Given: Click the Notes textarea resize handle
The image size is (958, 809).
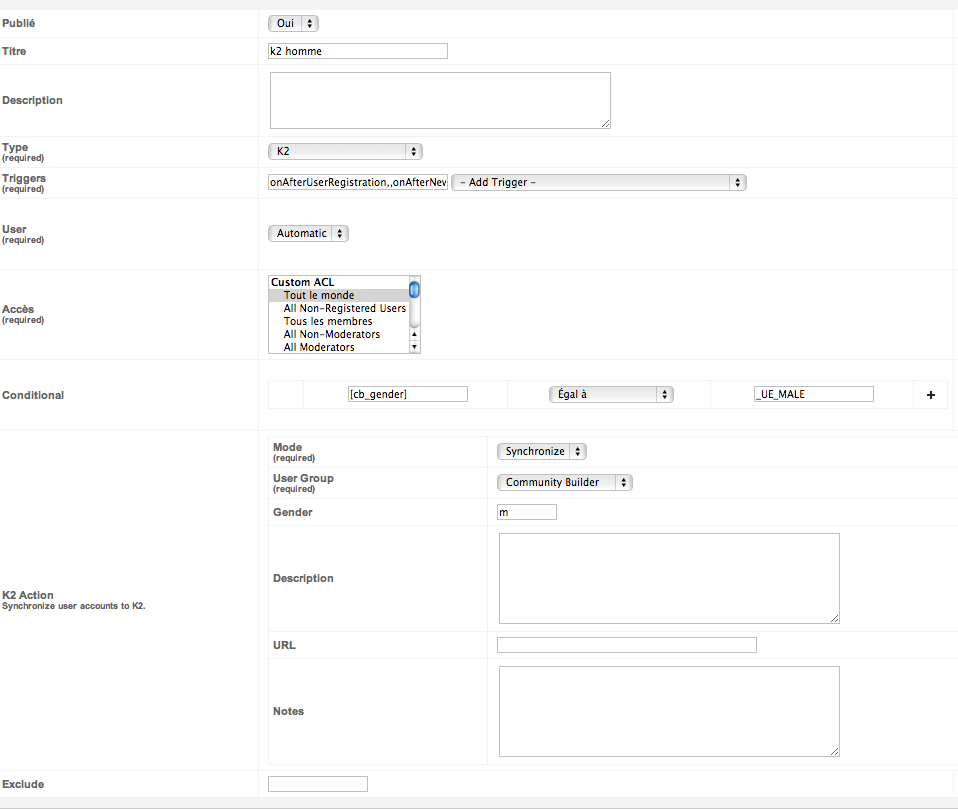Looking at the screenshot, I should click(835, 752).
